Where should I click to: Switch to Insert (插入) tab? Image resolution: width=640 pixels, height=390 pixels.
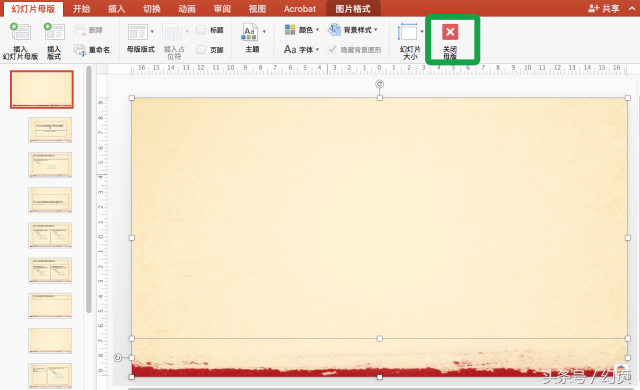pos(116,9)
